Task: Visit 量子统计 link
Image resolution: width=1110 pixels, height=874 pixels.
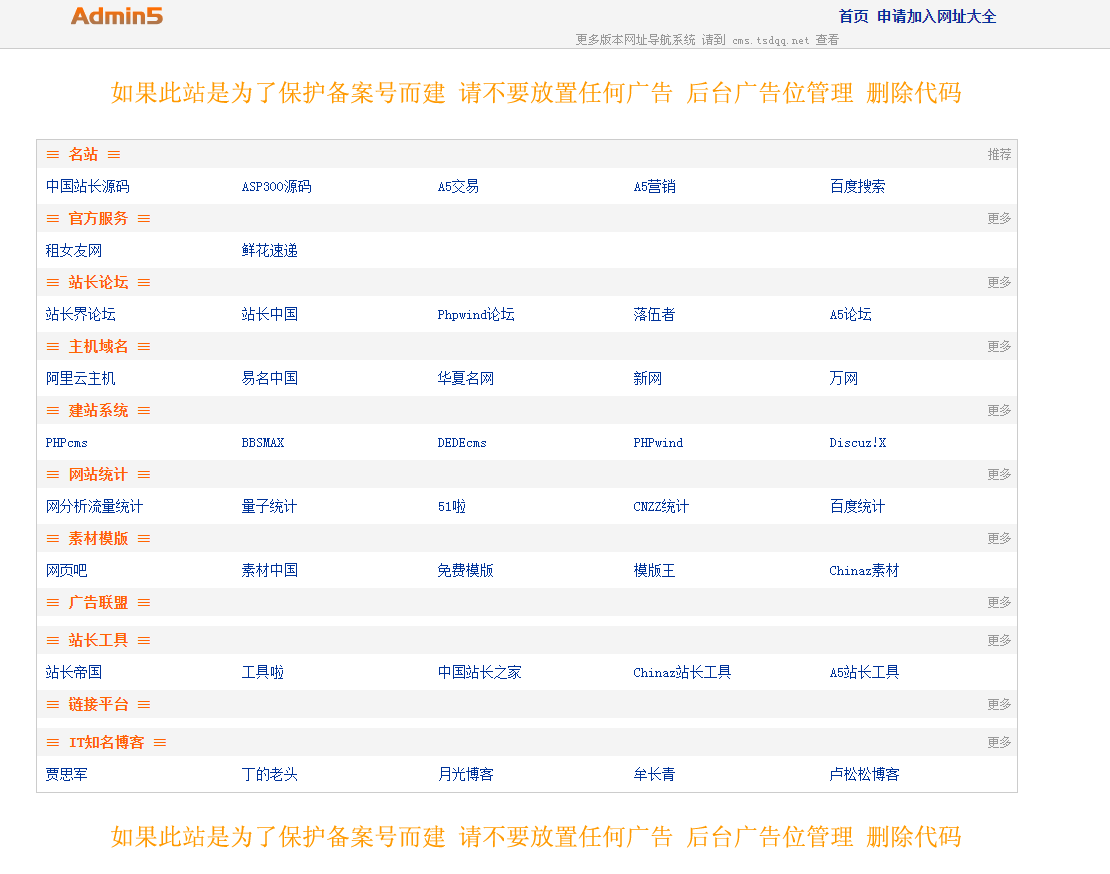Action: coord(269,507)
